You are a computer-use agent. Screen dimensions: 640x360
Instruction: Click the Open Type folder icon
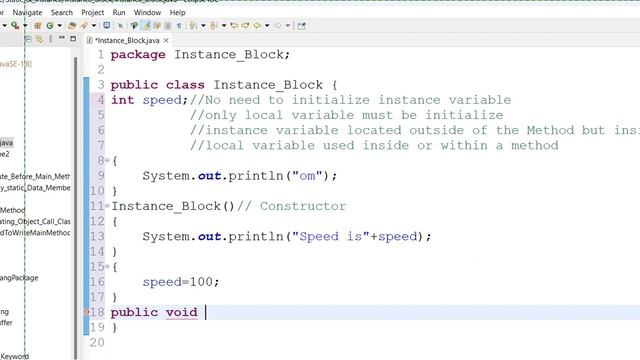pyautogui.click(x=72, y=25)
